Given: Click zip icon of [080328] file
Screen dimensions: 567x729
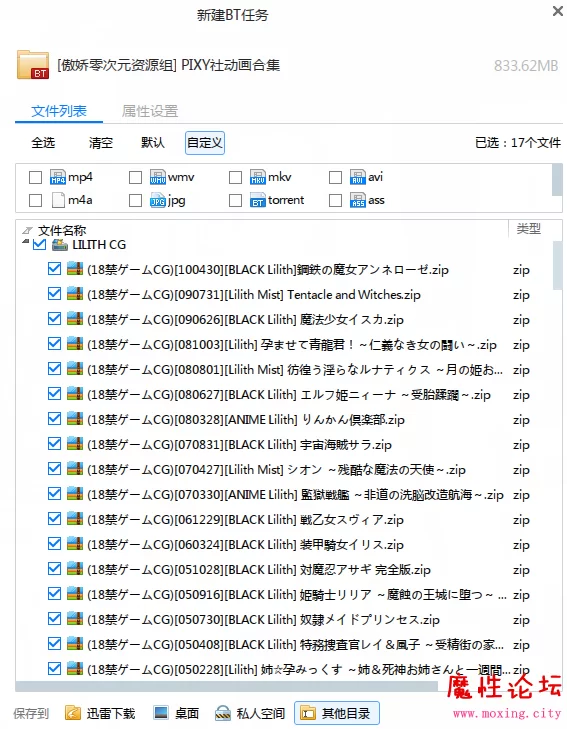Looking at the screenshot, I should pos(75,419).
